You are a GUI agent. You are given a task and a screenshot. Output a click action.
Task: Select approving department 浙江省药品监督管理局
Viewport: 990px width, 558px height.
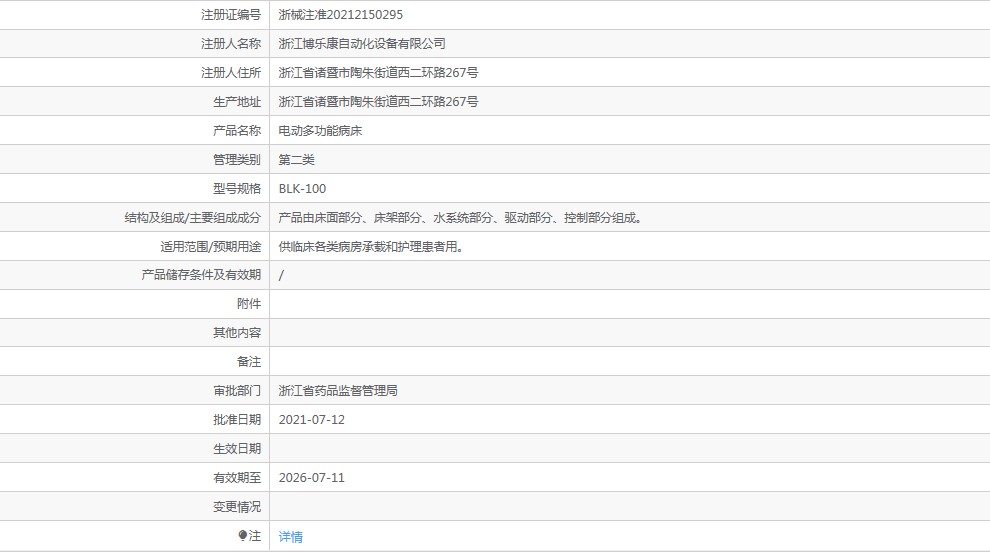pyautogui.click(x=338, y=391)
